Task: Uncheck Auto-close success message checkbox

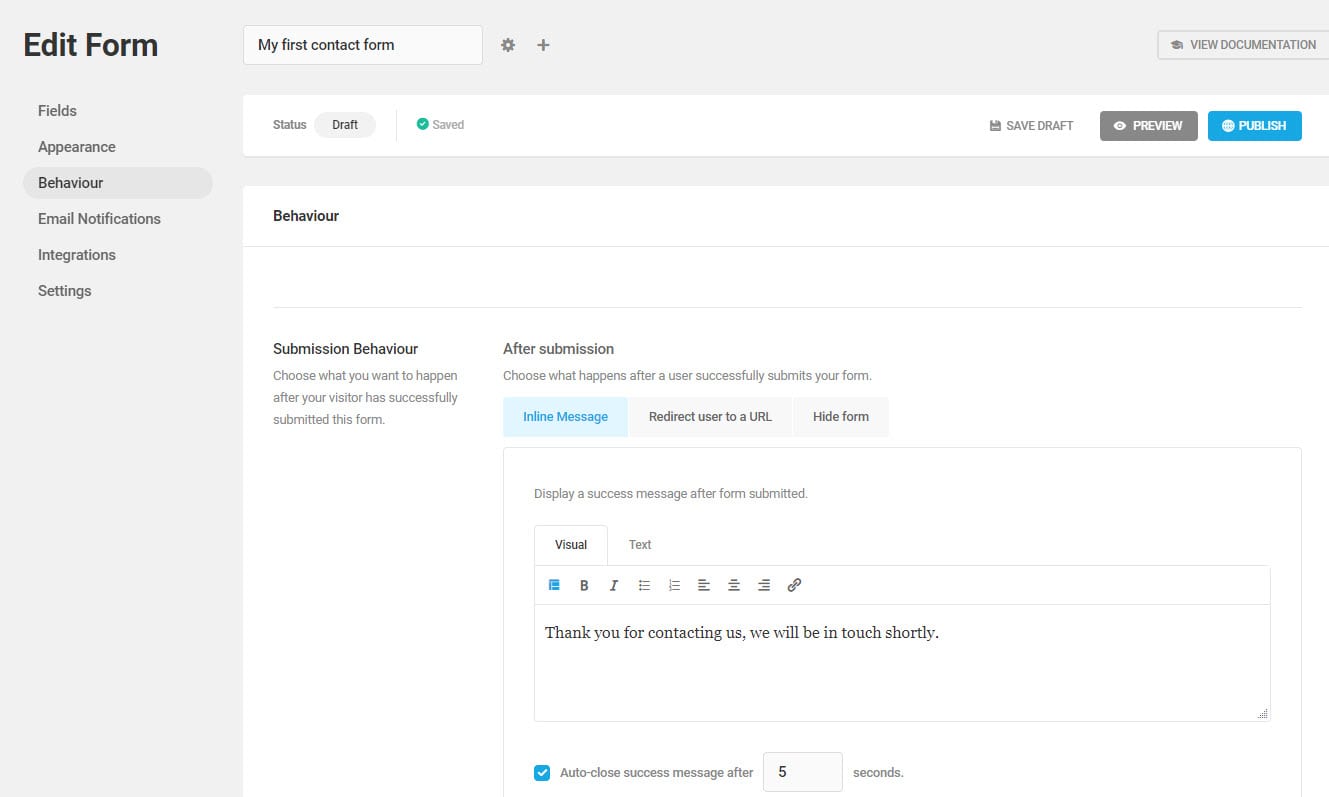Action: tap(542, 773)
